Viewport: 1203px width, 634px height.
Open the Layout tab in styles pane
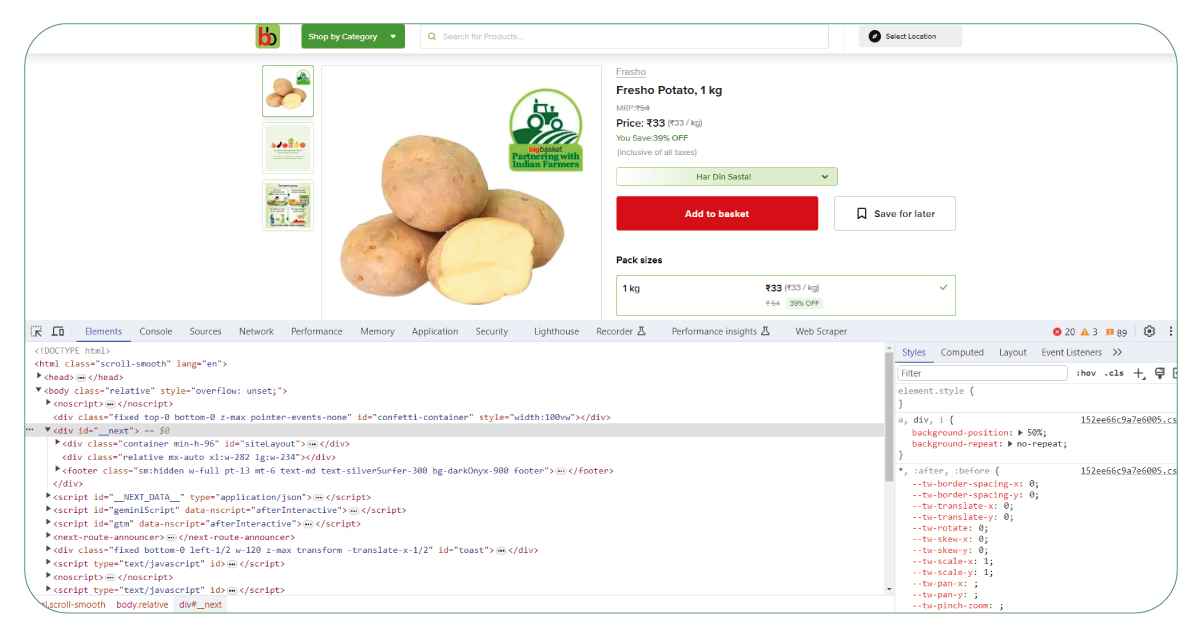1013,352
